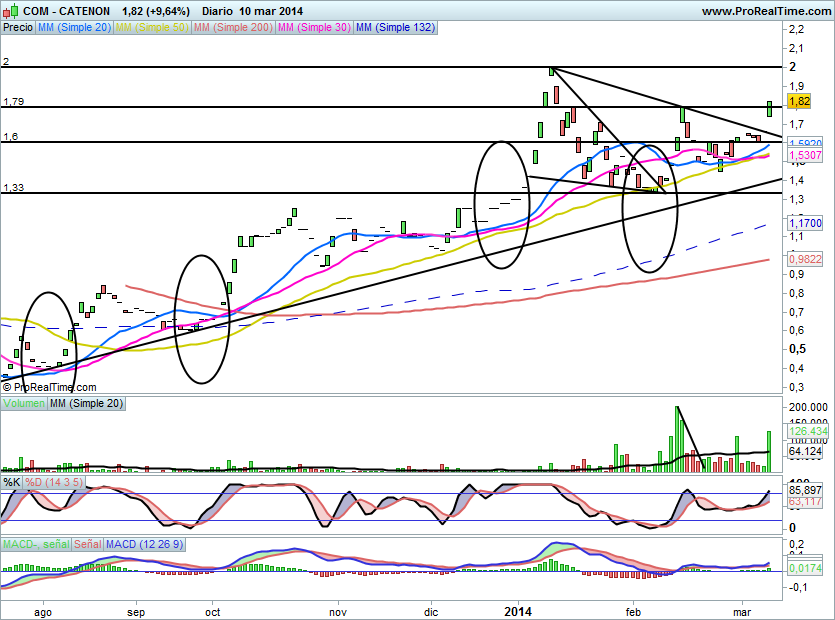
Task: Select the yellow MM (Simple 50) indicator label
Action: coord(151,28)
